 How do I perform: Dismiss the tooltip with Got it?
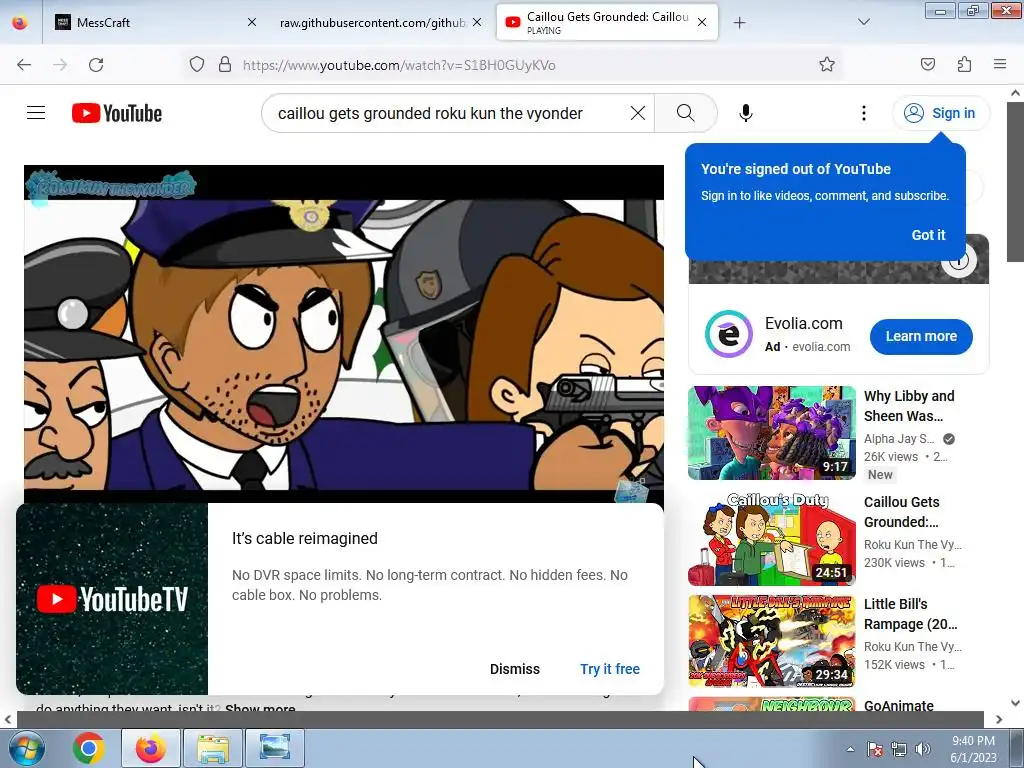pos(928,235)
